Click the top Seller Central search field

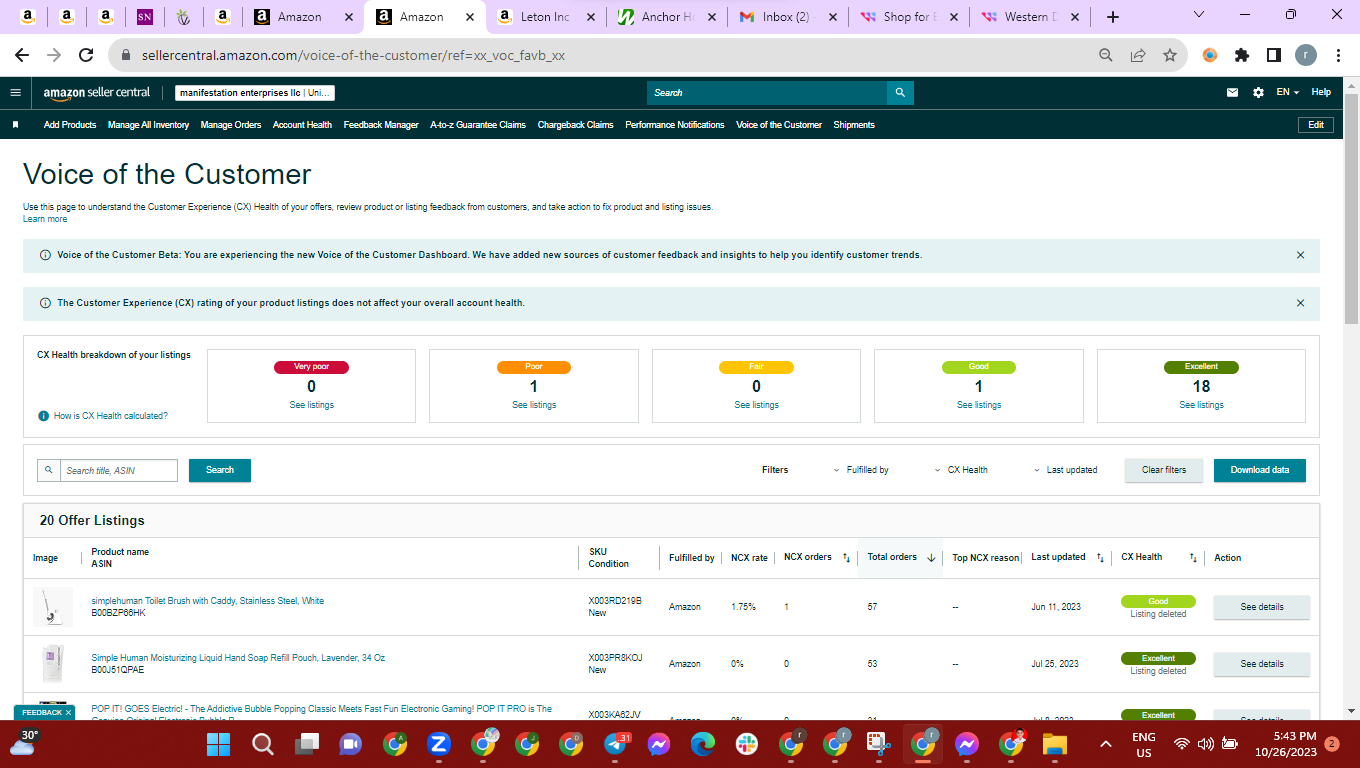pyautogui.click(x=767, y=92)
